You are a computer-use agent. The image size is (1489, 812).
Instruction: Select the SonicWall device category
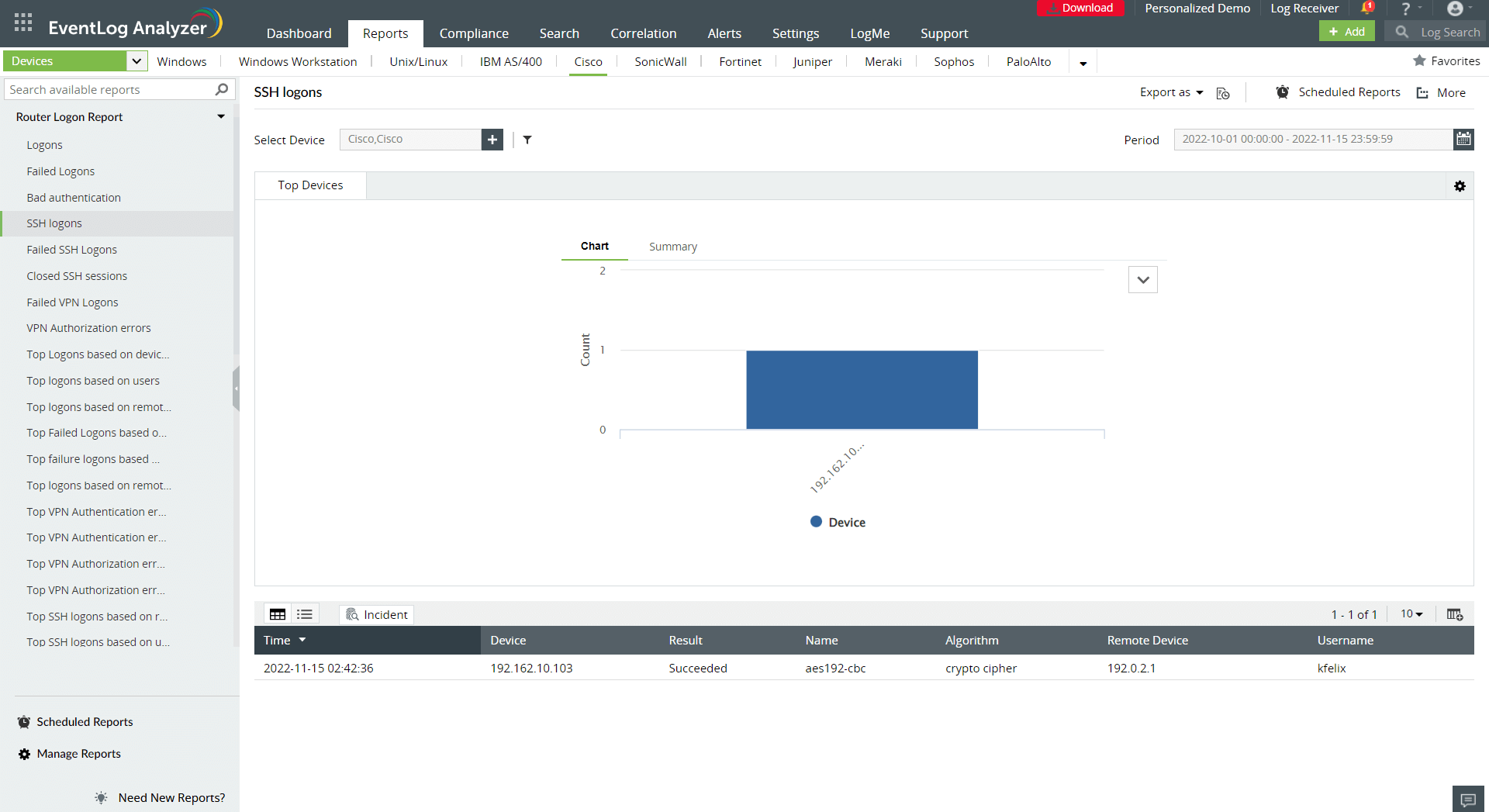click(661, 61)
